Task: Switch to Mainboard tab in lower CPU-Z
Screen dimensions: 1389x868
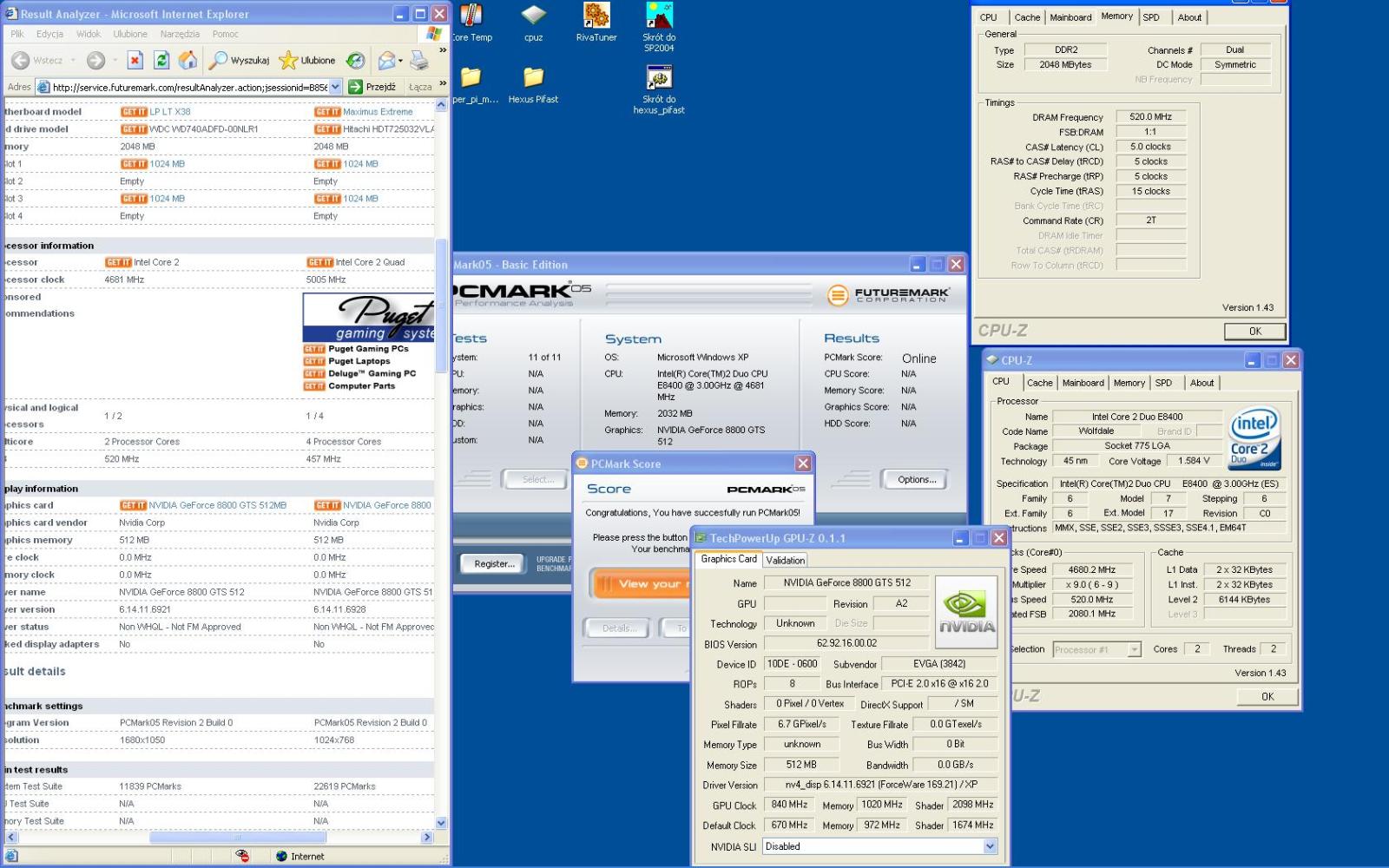Action: (x=1083, y=383)
